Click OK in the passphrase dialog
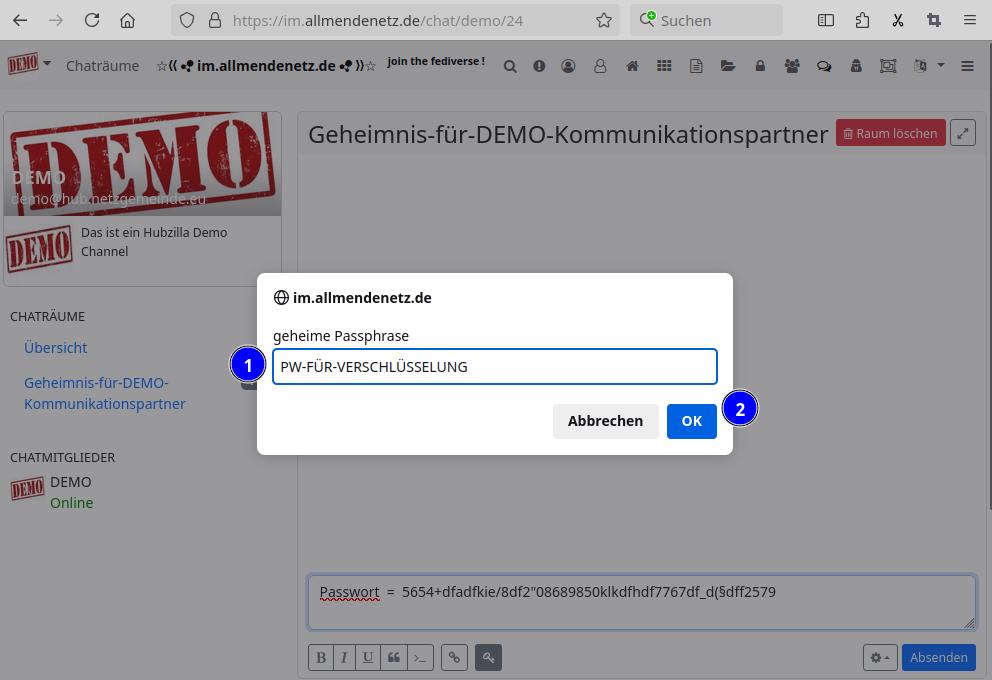 (691, 421)
